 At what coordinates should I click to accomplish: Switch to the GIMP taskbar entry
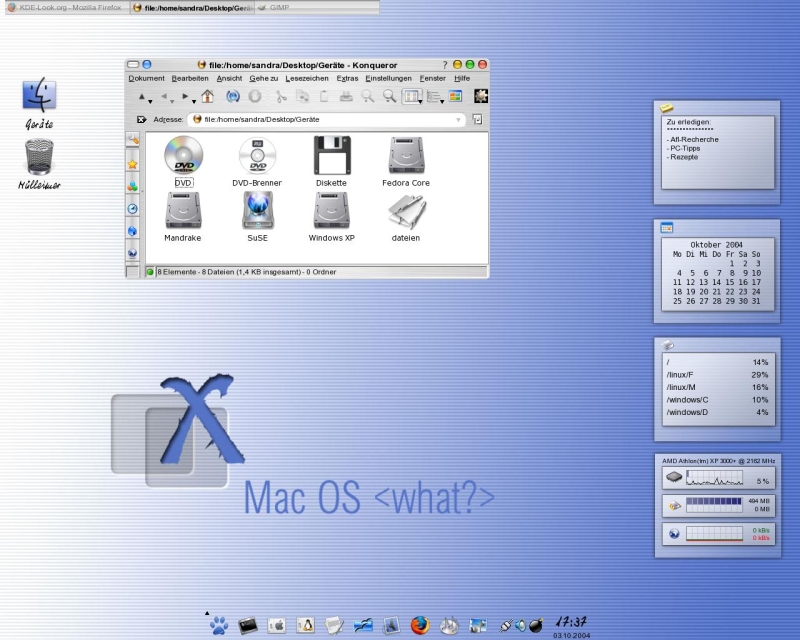(317, 8)
